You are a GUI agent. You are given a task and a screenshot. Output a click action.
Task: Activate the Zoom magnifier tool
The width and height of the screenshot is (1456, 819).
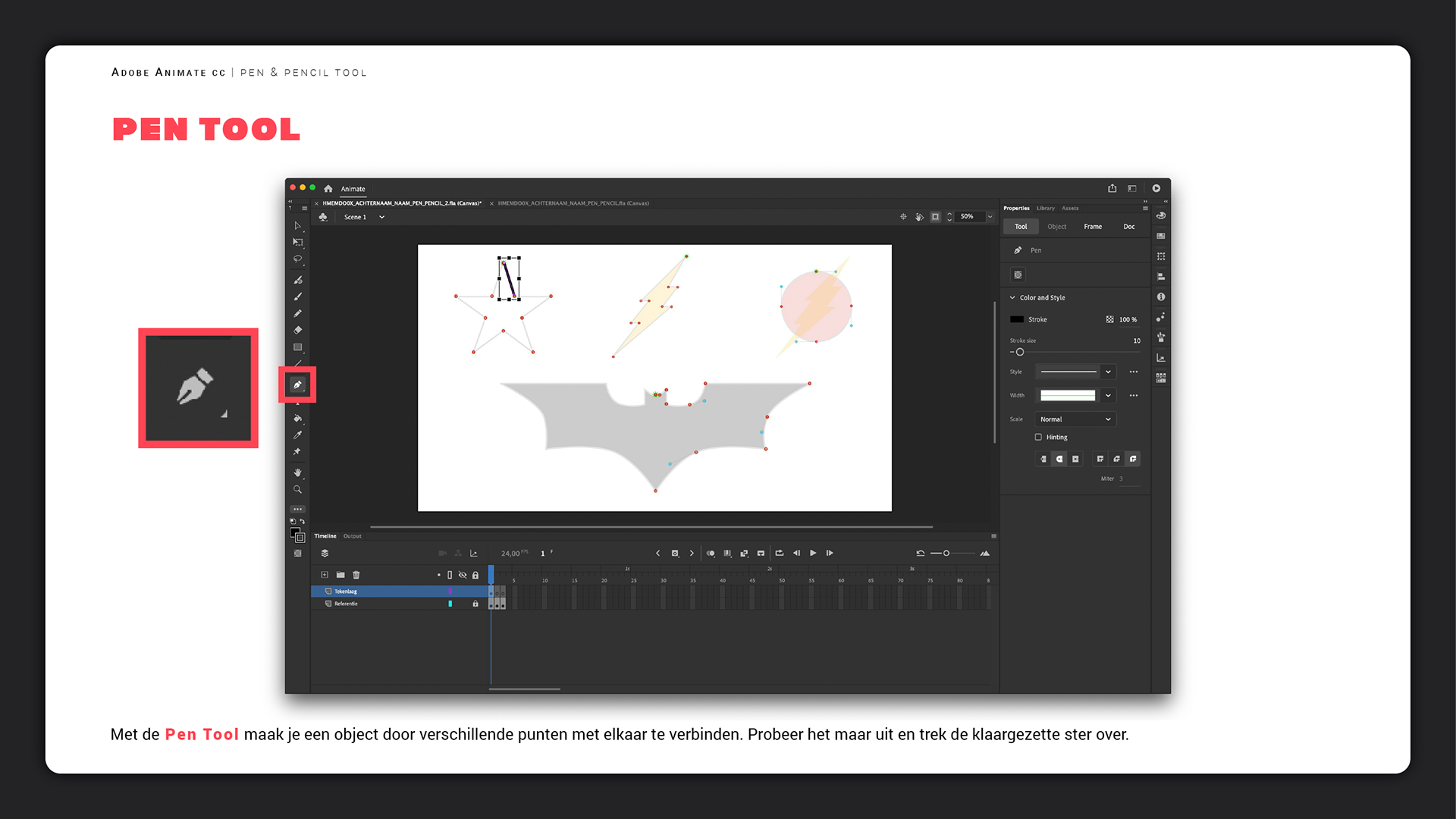click(297, 489)
